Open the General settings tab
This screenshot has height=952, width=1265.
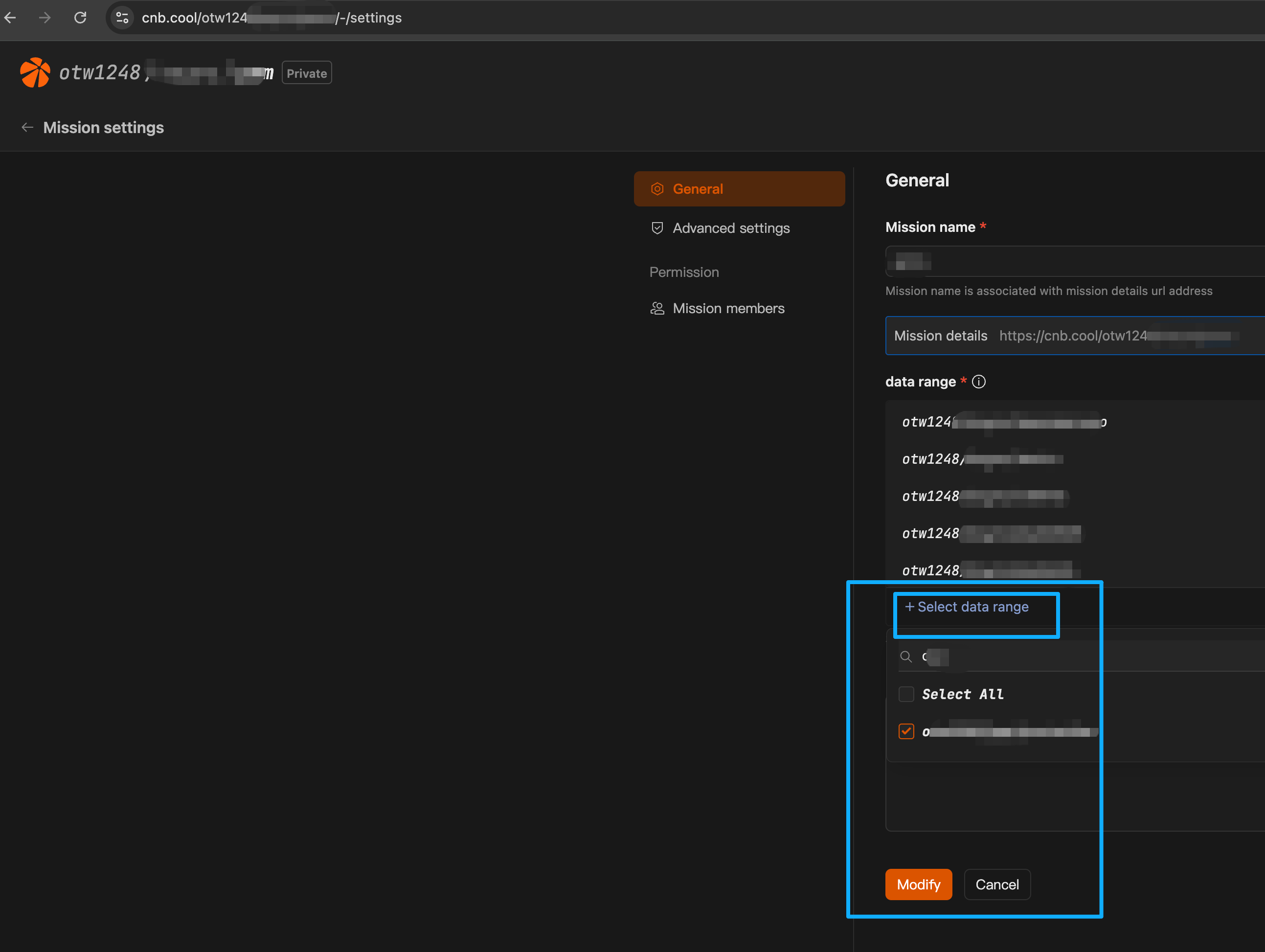tap(739, 189)
